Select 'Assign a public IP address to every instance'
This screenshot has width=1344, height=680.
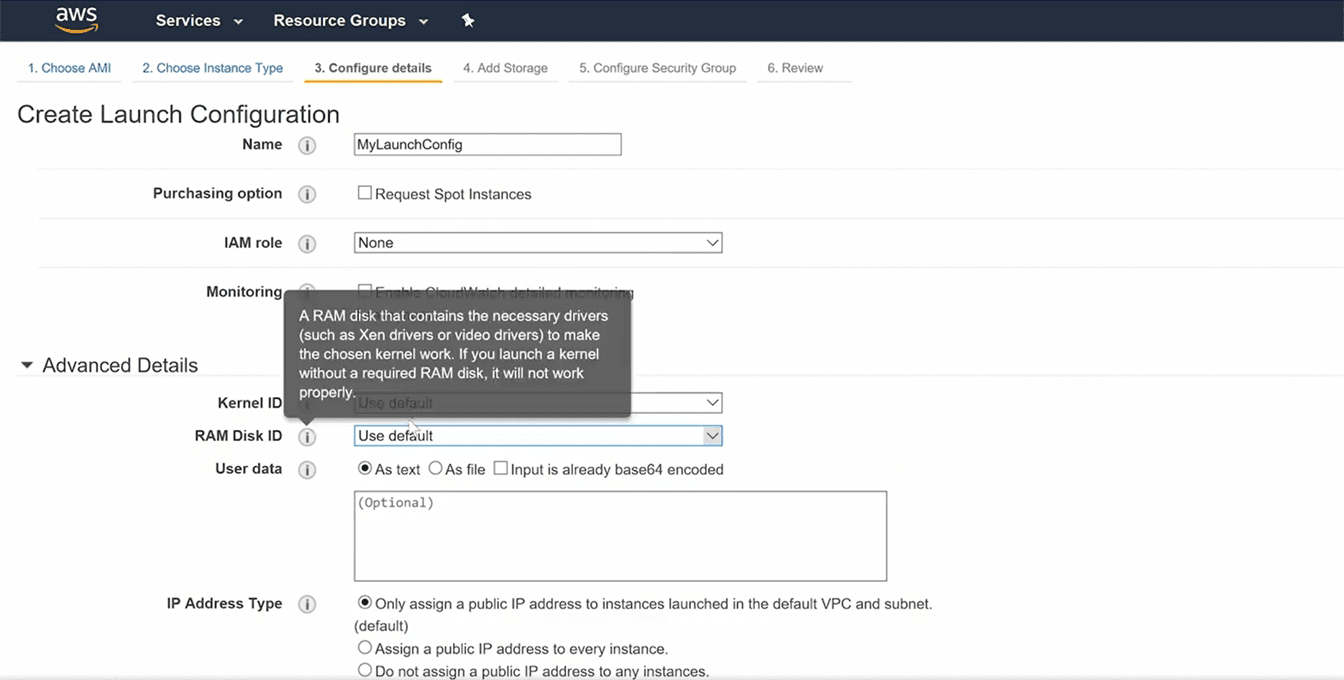click(x=365, y=648)
